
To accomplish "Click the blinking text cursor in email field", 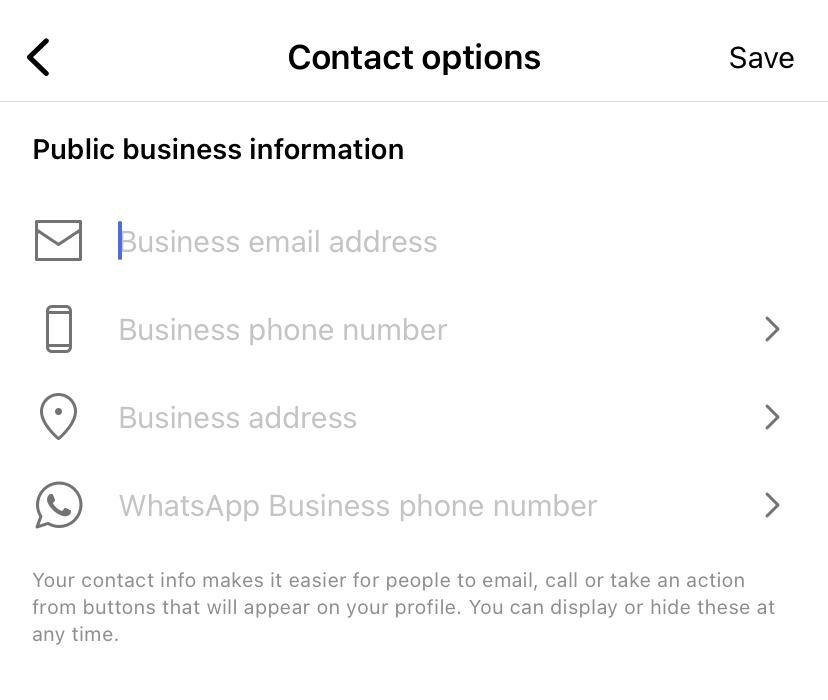I will [x=120, y=241].
